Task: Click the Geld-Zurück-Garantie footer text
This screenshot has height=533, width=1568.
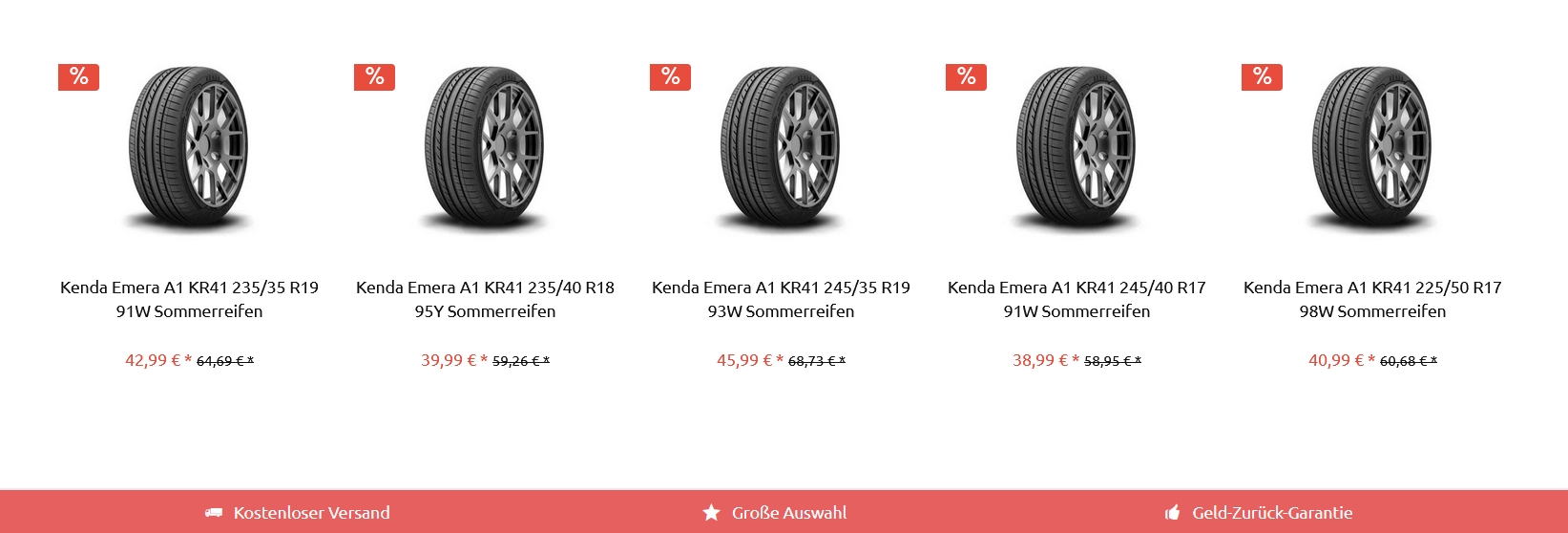Action: tap(1272, 513)
